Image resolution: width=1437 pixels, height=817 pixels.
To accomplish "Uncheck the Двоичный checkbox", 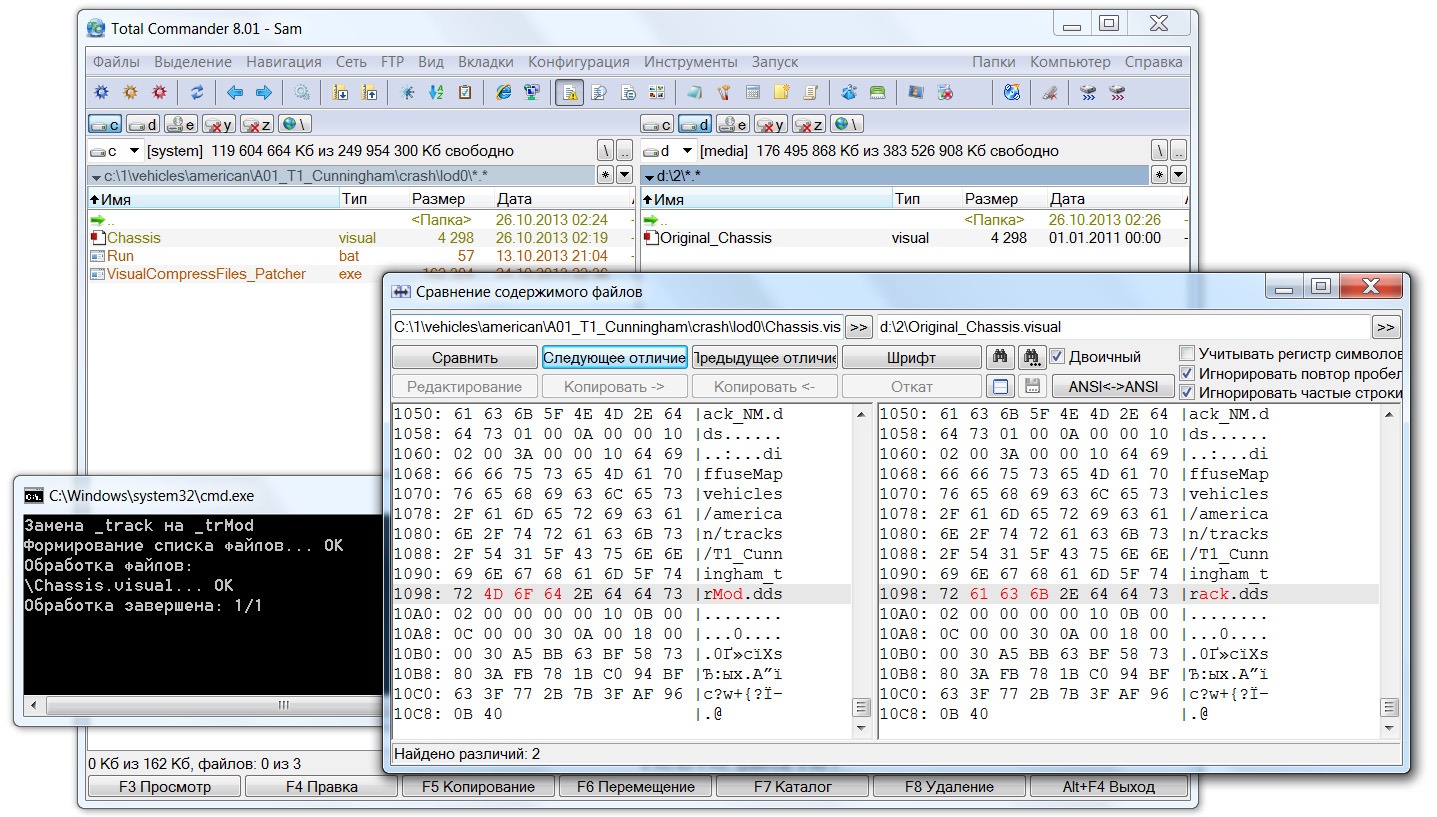I will point(1057,357).
